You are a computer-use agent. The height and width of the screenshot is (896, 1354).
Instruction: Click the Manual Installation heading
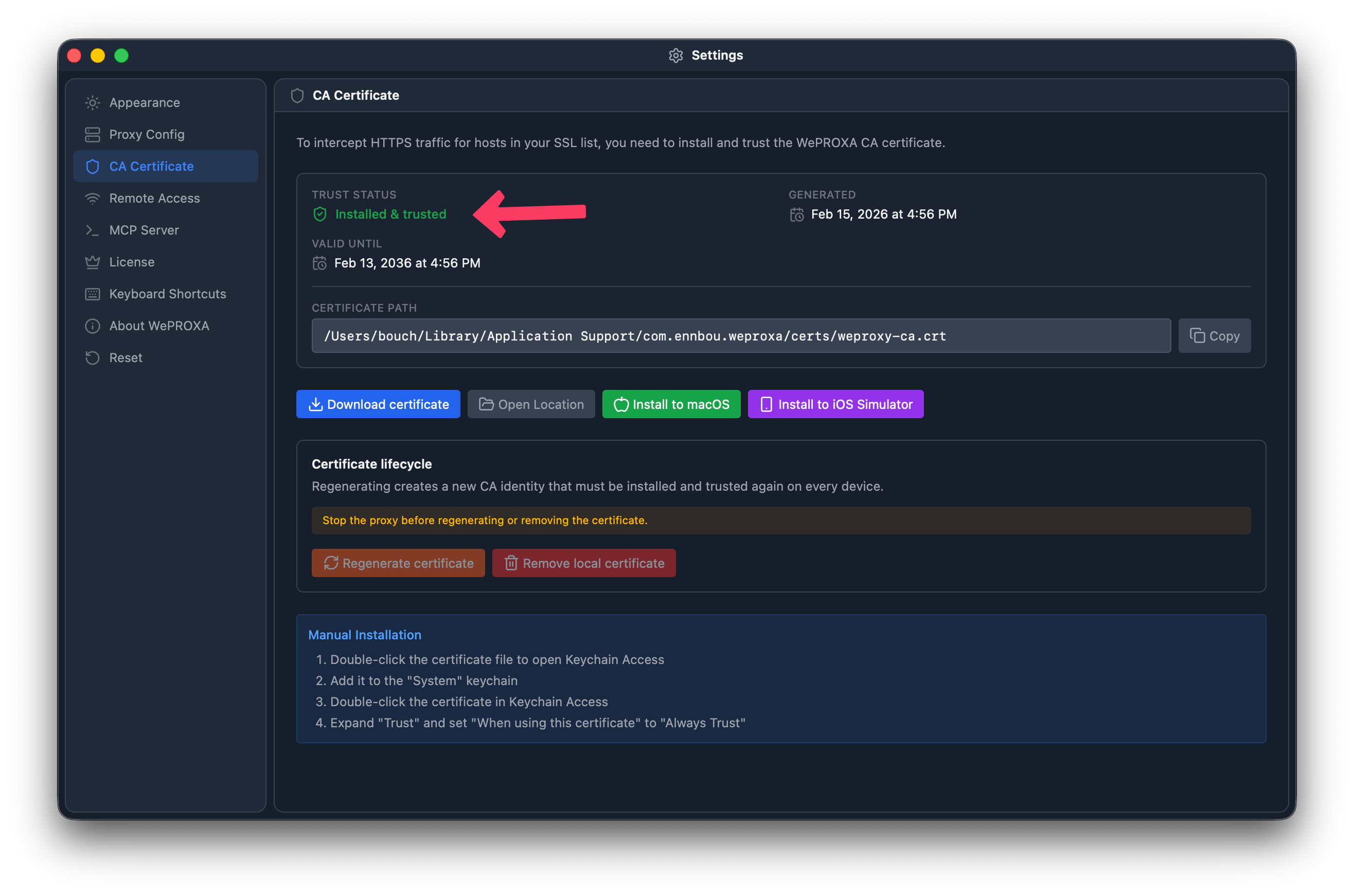tap(365, 635)
